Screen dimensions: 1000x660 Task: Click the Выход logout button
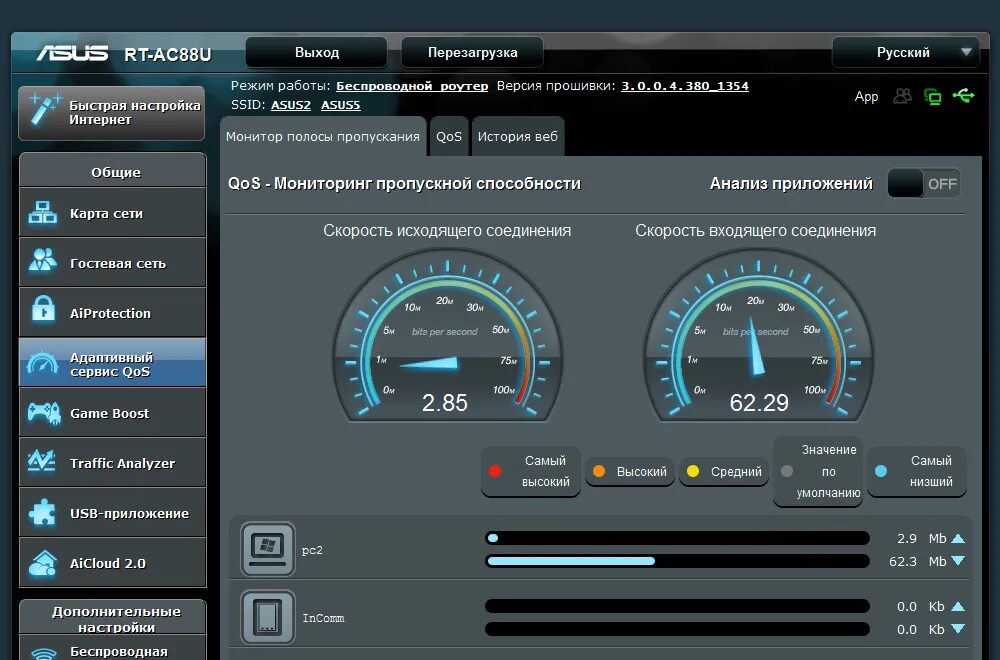[x=316, y=52]
